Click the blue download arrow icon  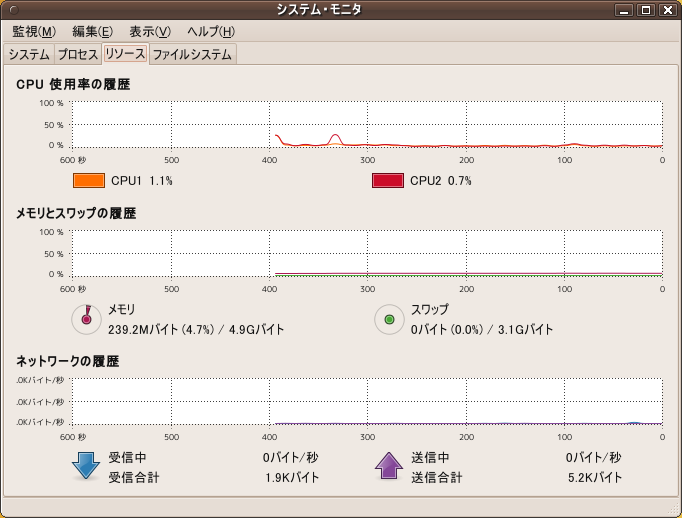(85, 467)
